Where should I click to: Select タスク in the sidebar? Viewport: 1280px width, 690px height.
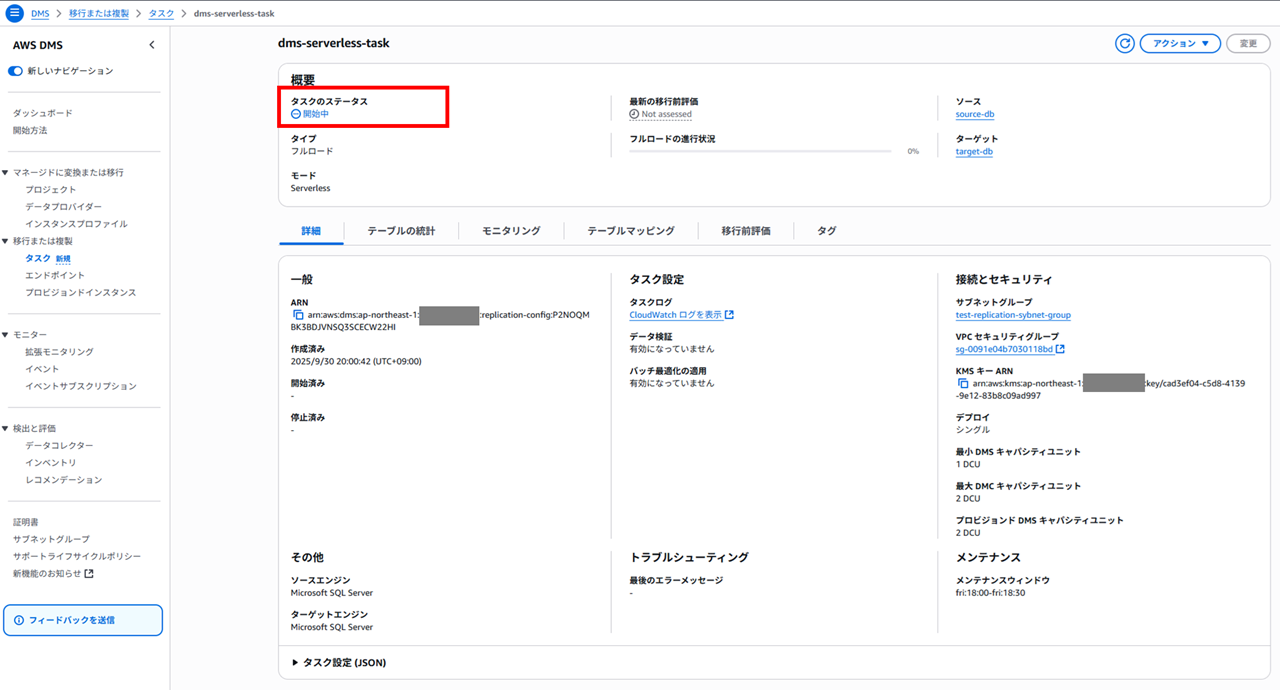point(38,258)
